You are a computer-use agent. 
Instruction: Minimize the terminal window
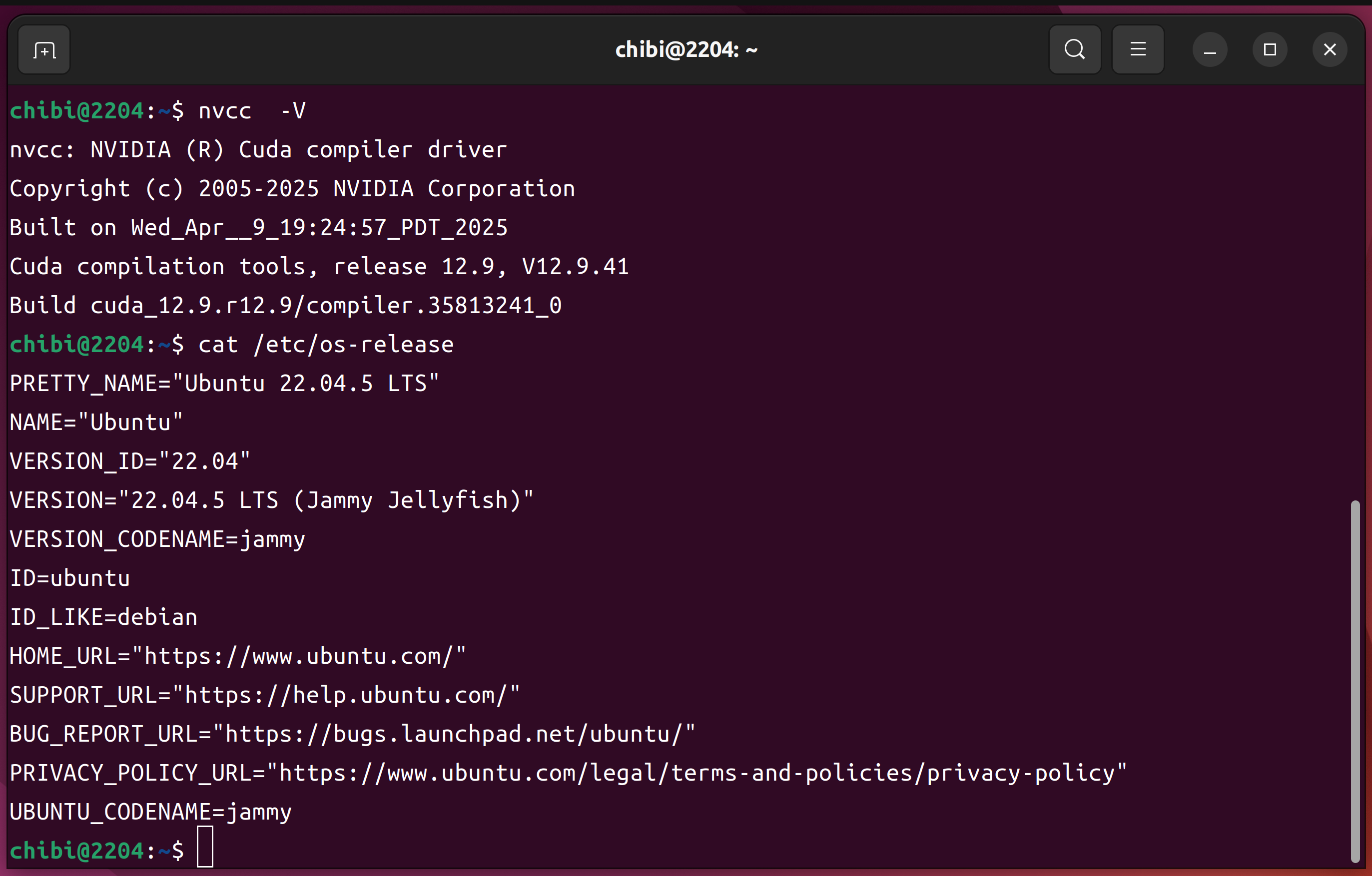point(1210,50)
